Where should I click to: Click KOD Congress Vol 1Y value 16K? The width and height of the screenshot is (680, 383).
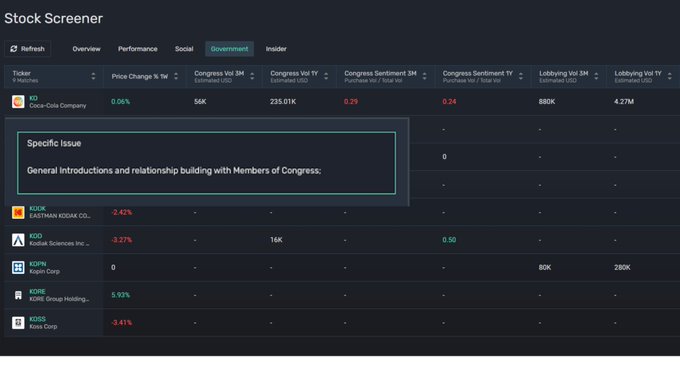click(276, 240)
